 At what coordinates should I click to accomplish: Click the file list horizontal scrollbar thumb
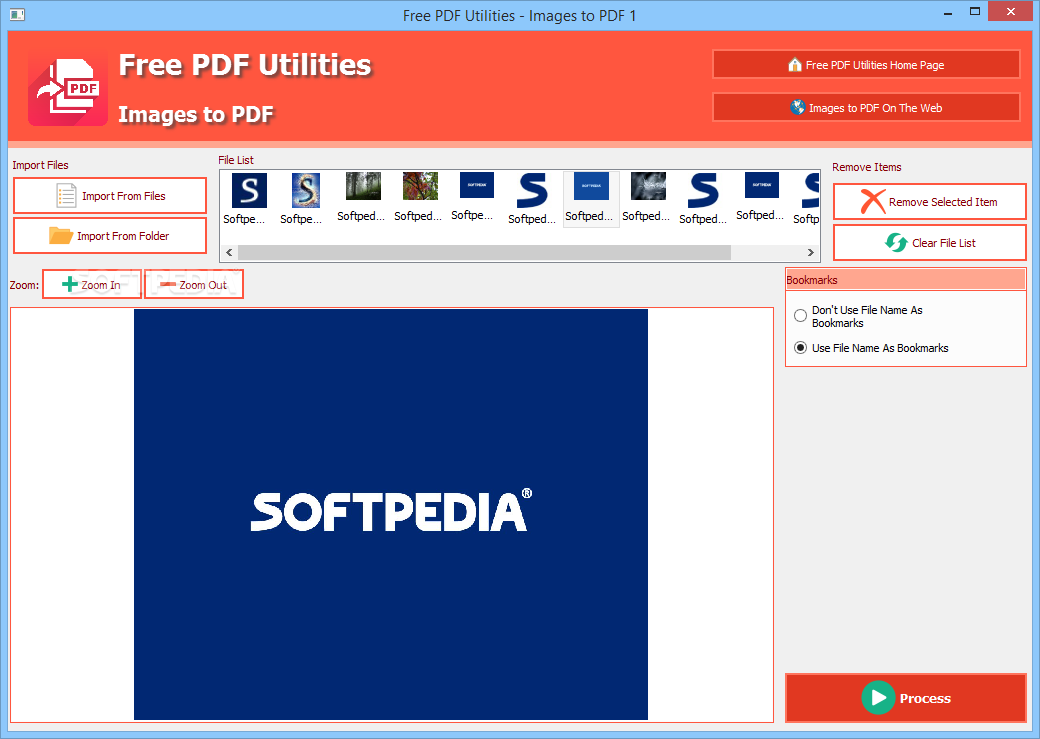[484, 253]
